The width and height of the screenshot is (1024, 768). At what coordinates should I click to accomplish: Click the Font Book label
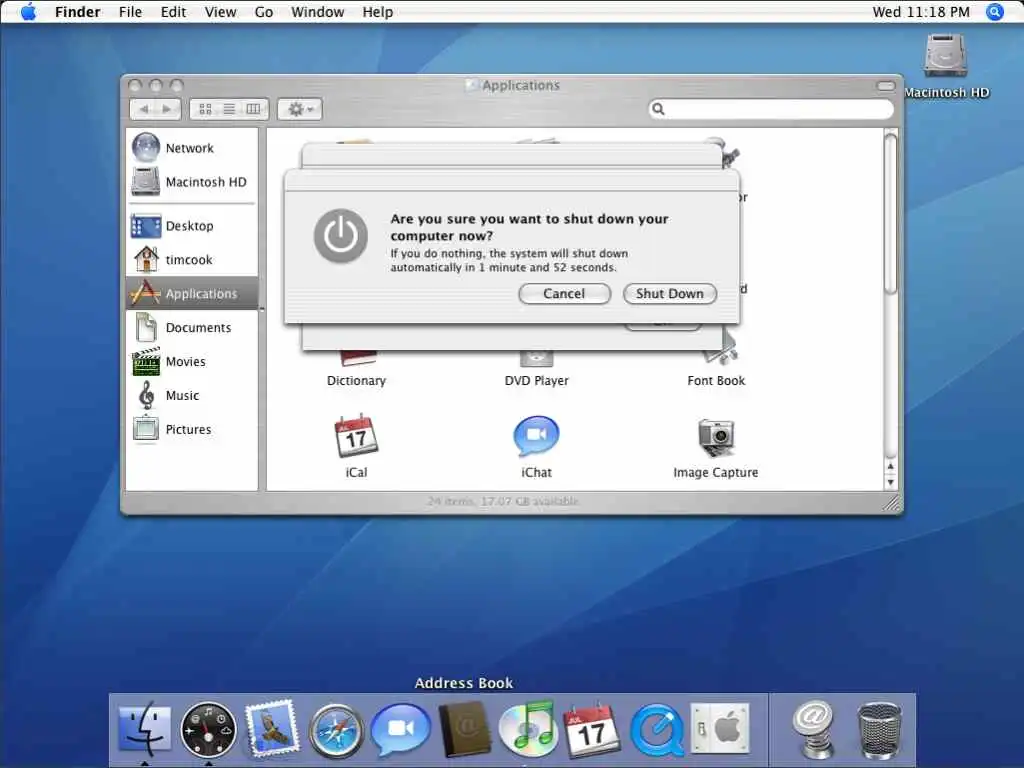click(716, 381)
